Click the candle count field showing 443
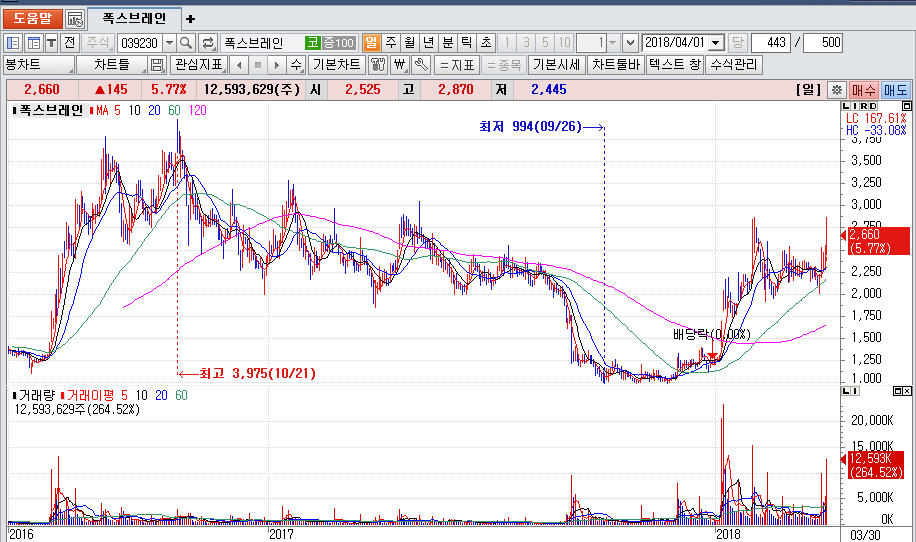This screenshot has width=916, height=542. 769,43
